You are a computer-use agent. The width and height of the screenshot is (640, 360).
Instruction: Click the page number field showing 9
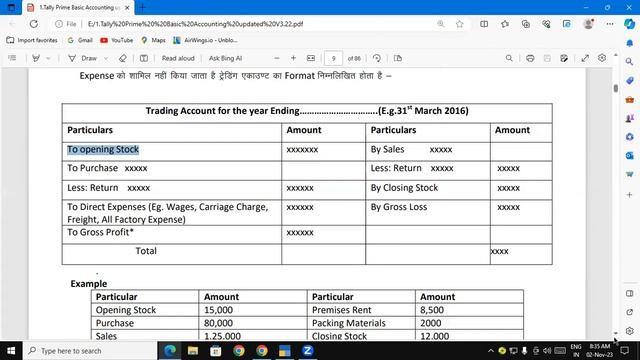[333, 58]
